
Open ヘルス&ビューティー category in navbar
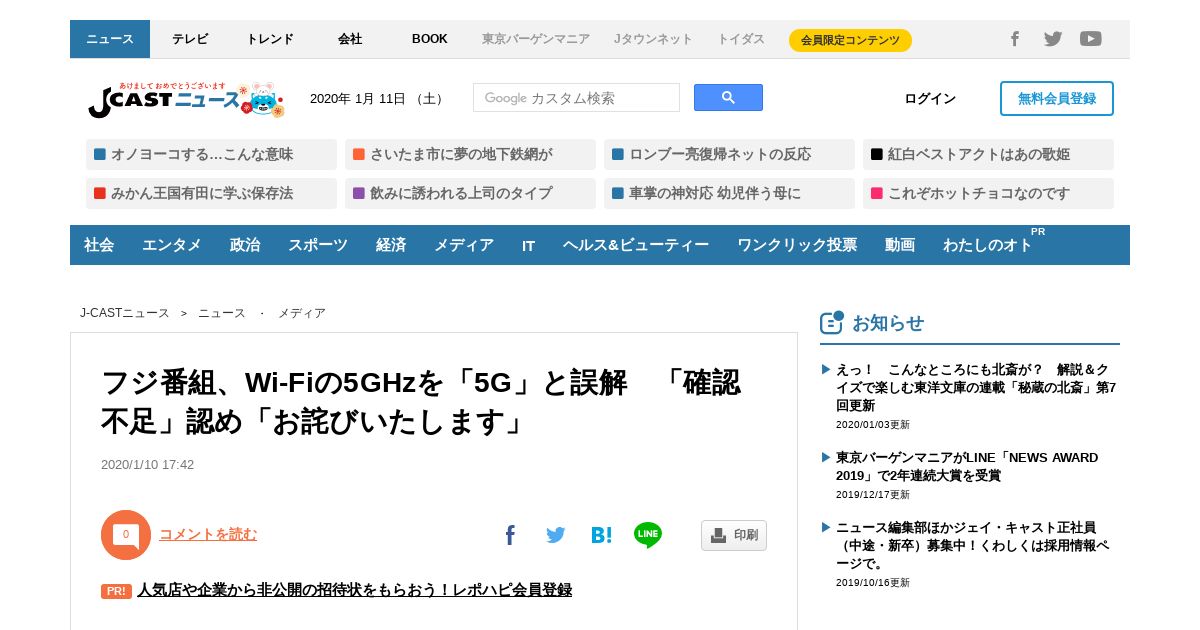pos(636,245)
